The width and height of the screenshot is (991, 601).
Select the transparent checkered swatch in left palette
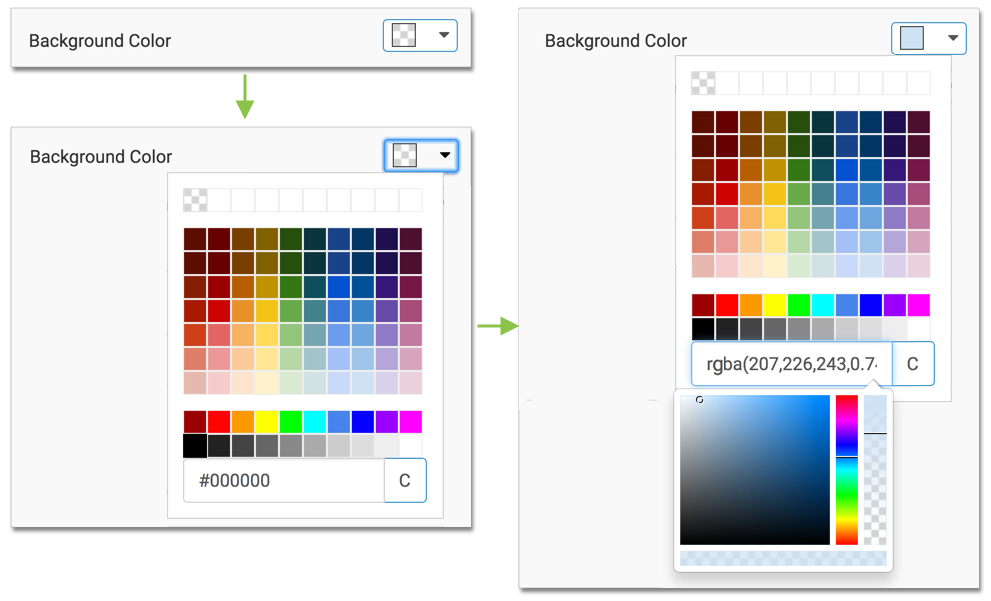195,200
